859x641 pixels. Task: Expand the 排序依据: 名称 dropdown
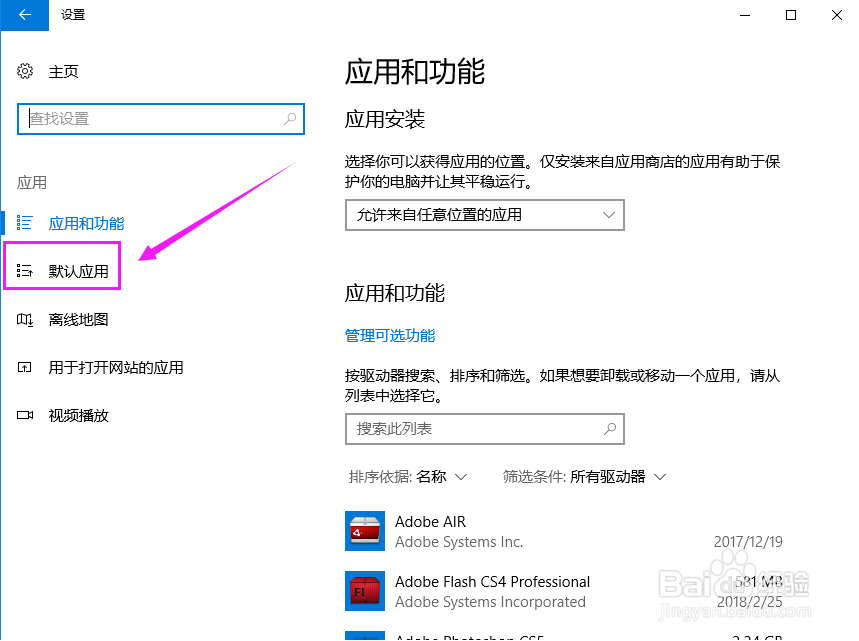(408, 477)
